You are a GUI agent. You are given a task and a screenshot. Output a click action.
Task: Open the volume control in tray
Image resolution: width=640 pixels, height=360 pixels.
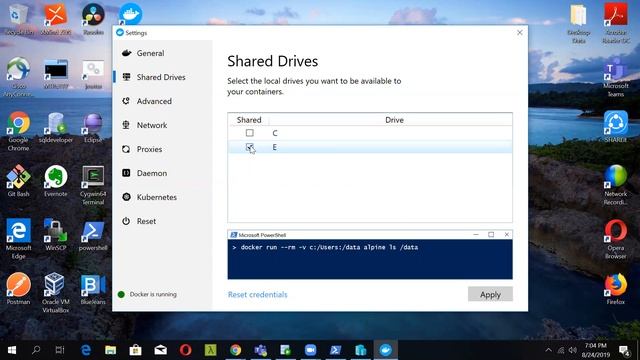[573, 350]
